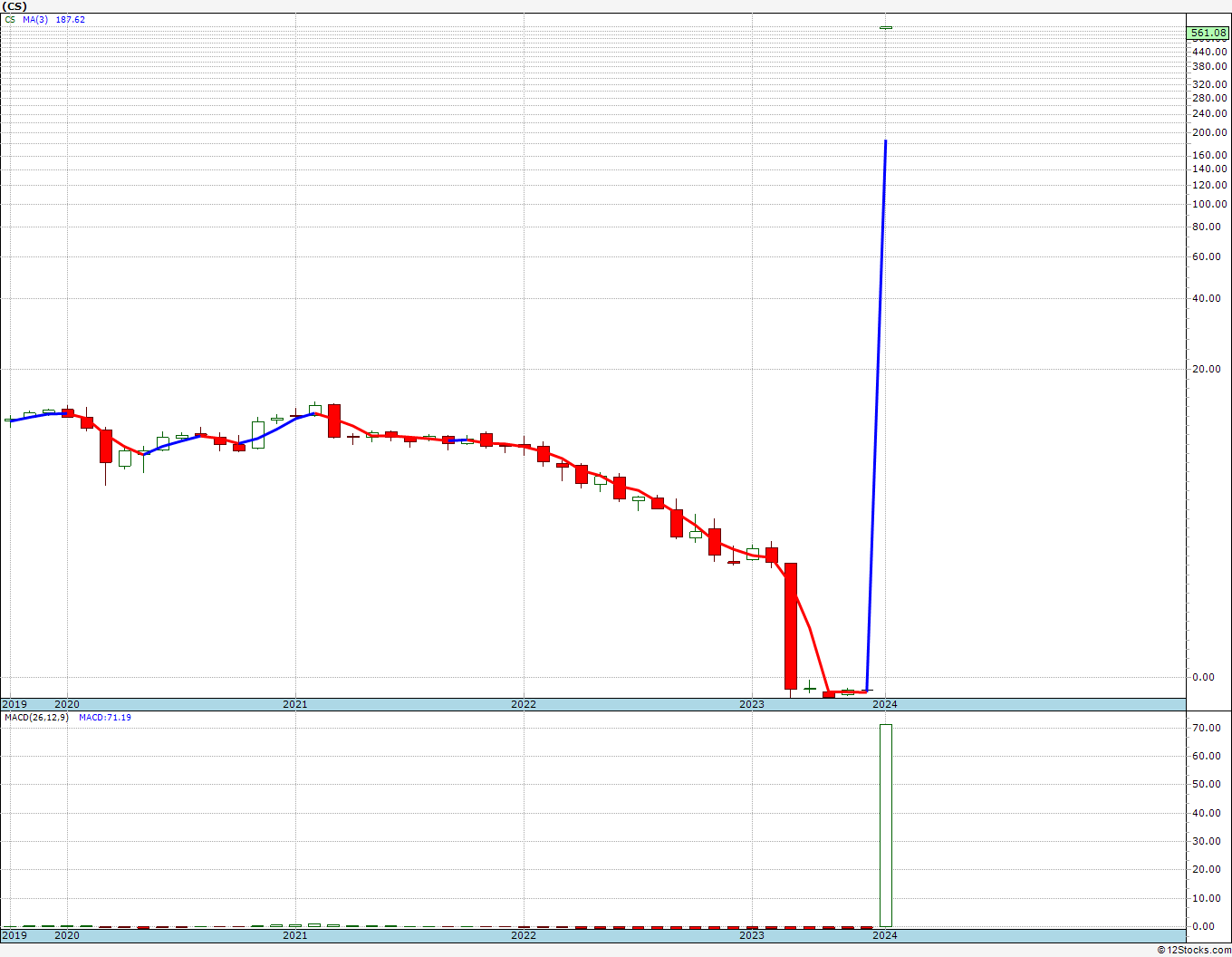Click 2020 on the MACD panel time axis
1232x957 pixels.
coord(67,934)
